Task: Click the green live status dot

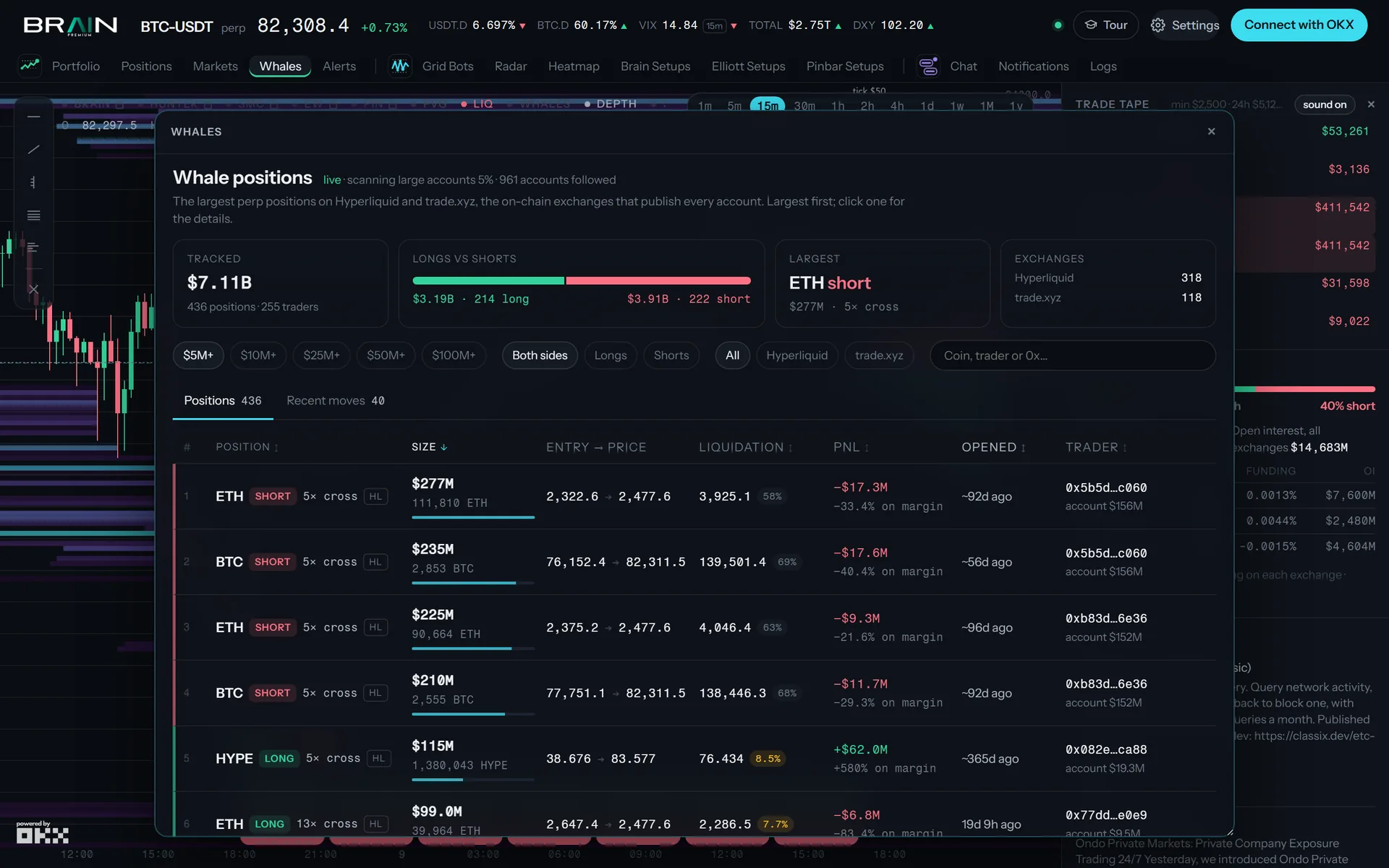Action: tap(1058, 25)
